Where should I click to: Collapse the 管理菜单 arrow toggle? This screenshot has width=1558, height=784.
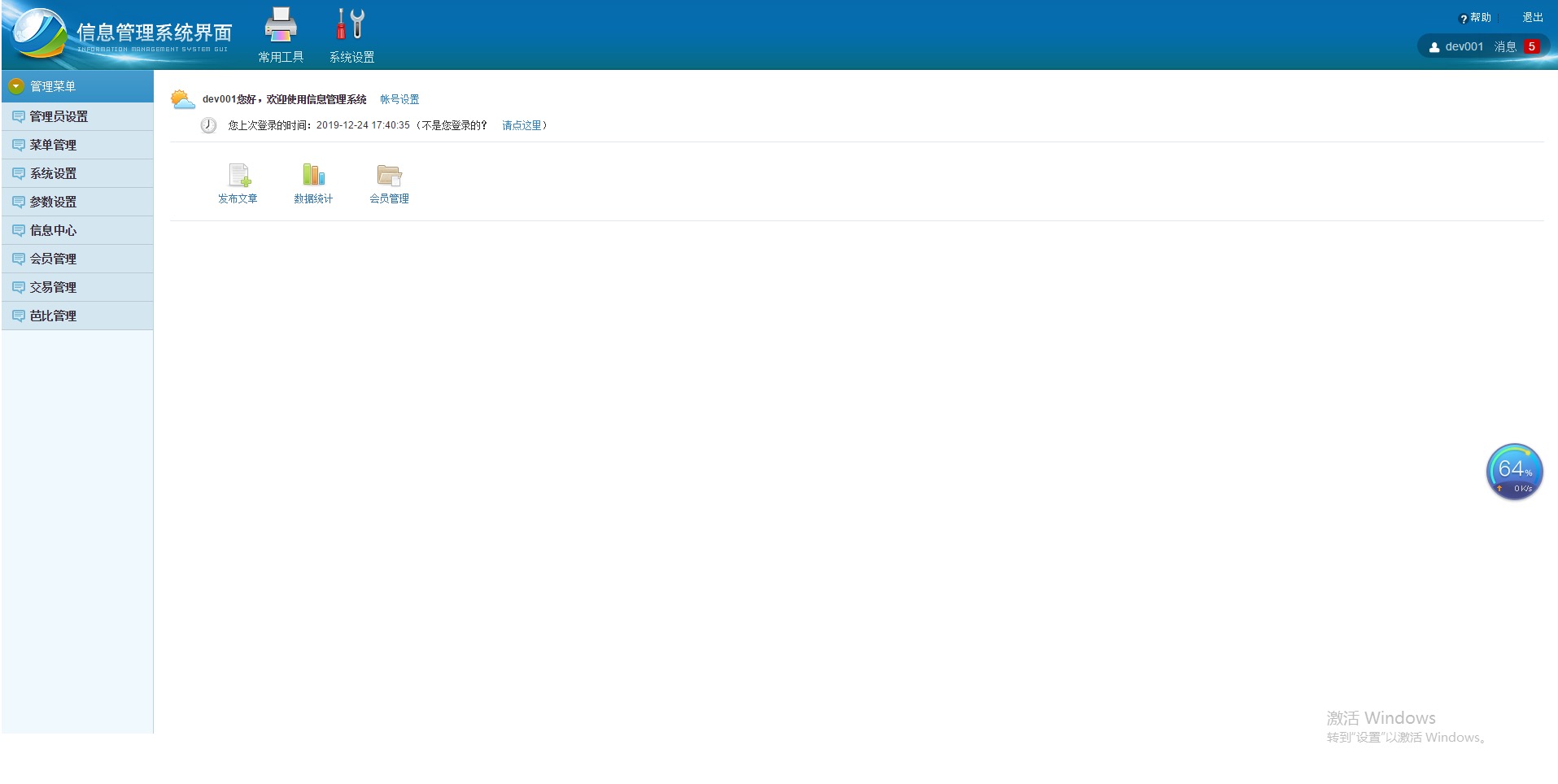[x=15, y=86]
